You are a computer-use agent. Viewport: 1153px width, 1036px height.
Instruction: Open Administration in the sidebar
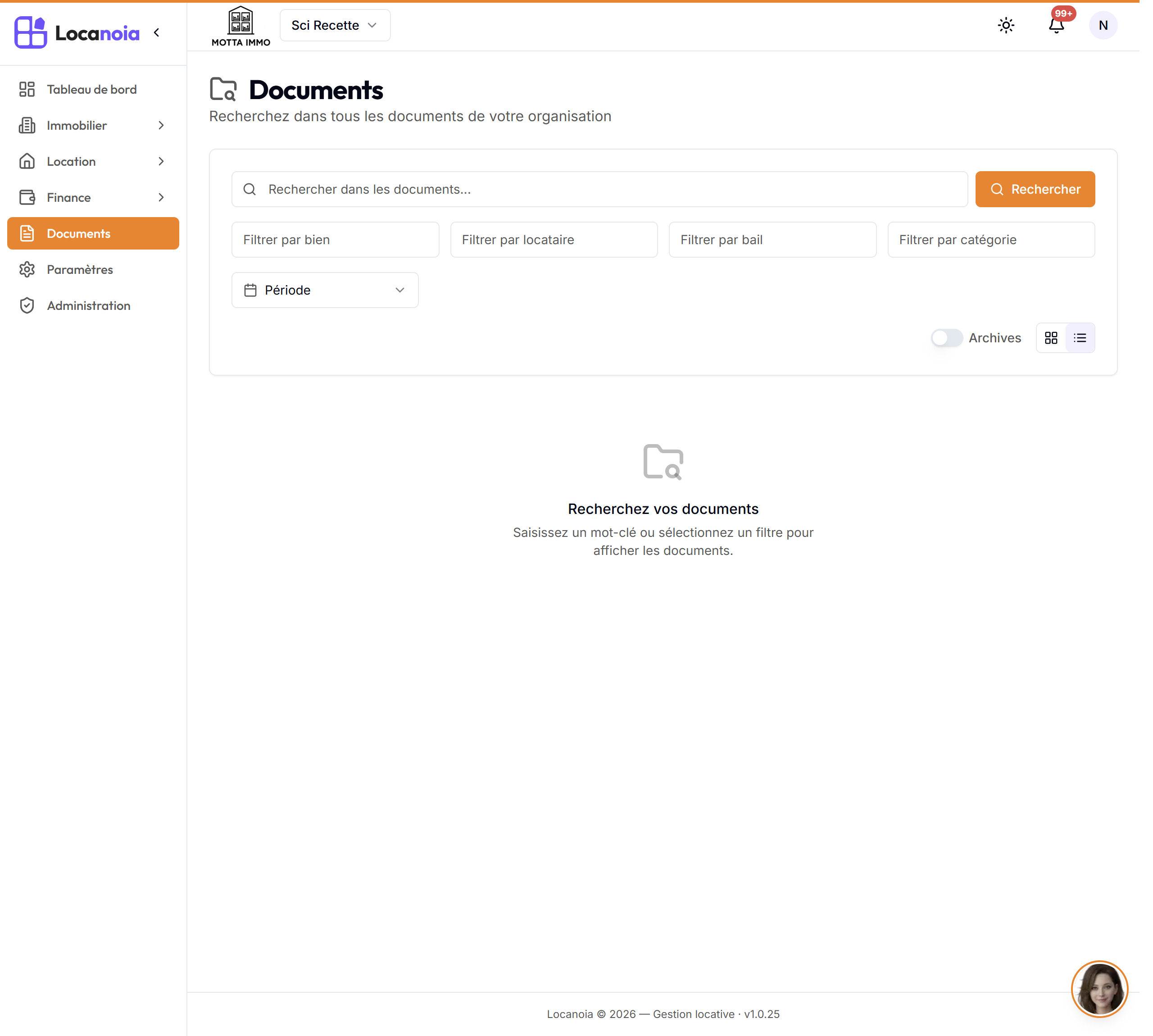coord(93,306)
